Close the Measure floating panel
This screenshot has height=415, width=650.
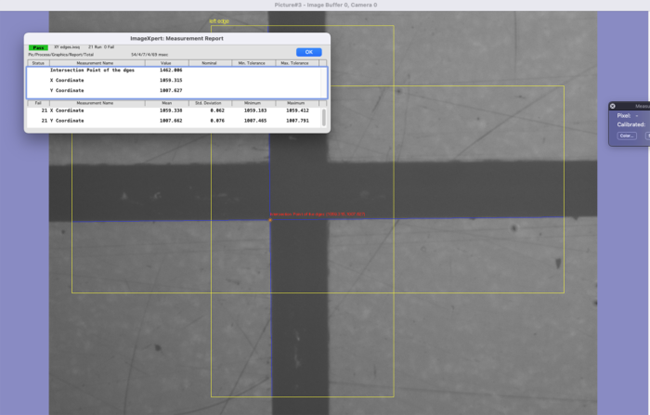click(612, 106)
